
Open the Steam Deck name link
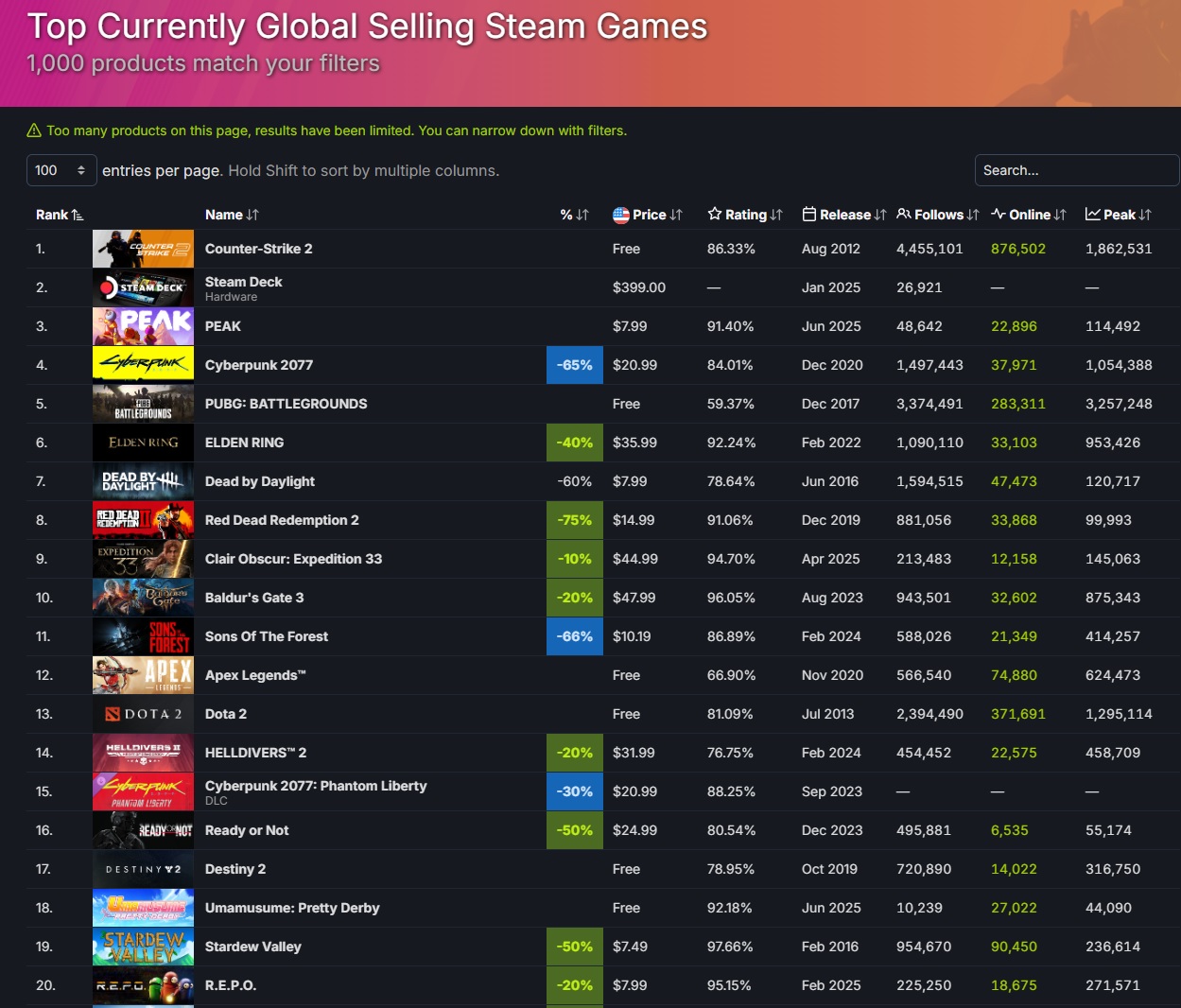[243, 282]
